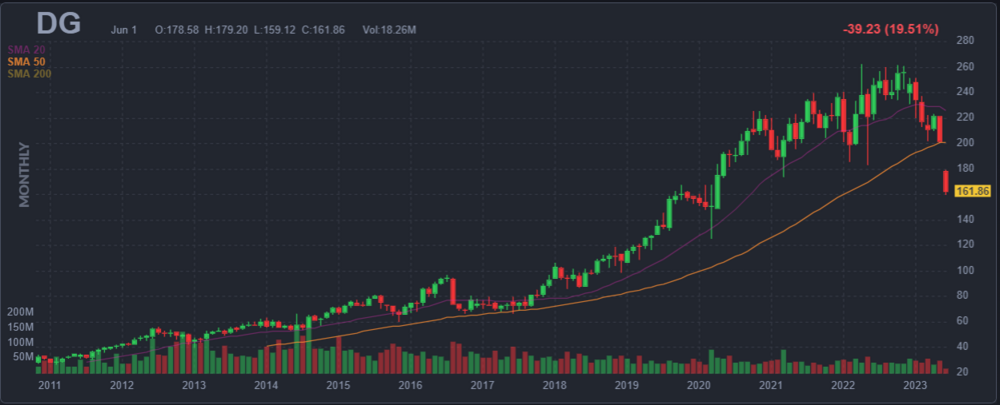
Task: Select the 2020 year marker on time axis
Action: coord(698,385)
